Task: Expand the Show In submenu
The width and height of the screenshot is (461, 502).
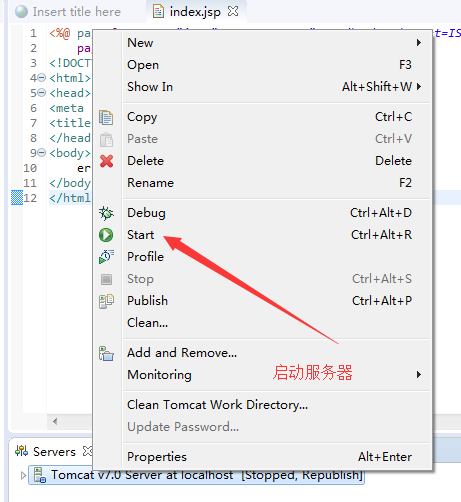Action: 276,87
